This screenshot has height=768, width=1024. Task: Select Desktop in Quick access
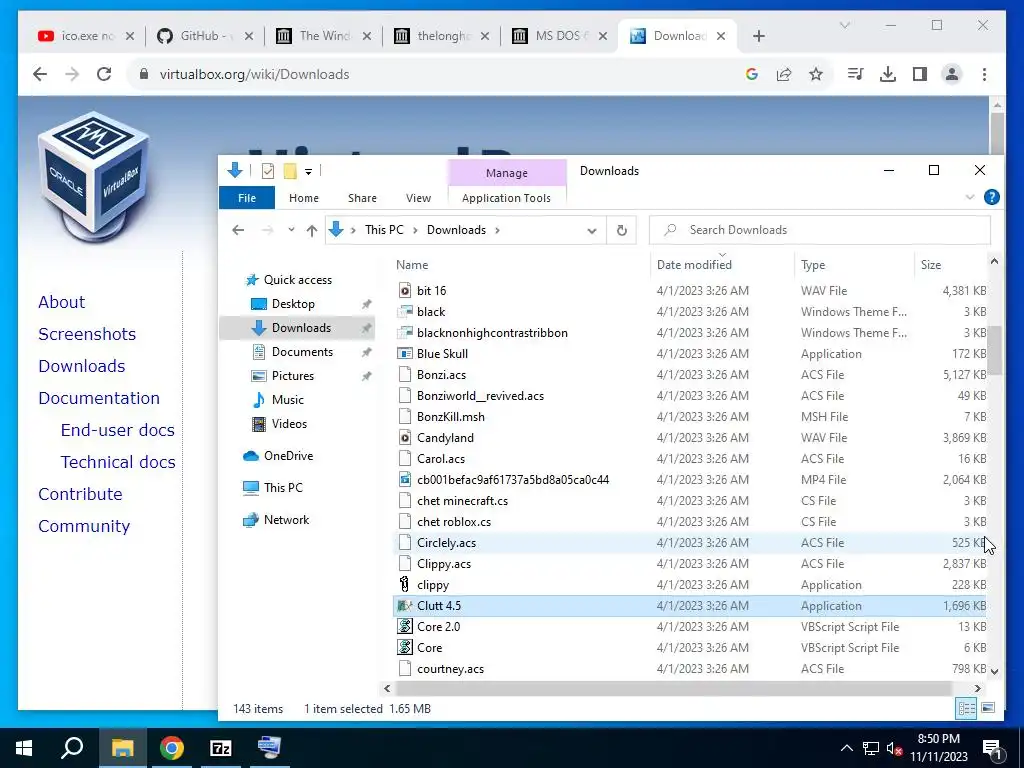click(293, 304)
